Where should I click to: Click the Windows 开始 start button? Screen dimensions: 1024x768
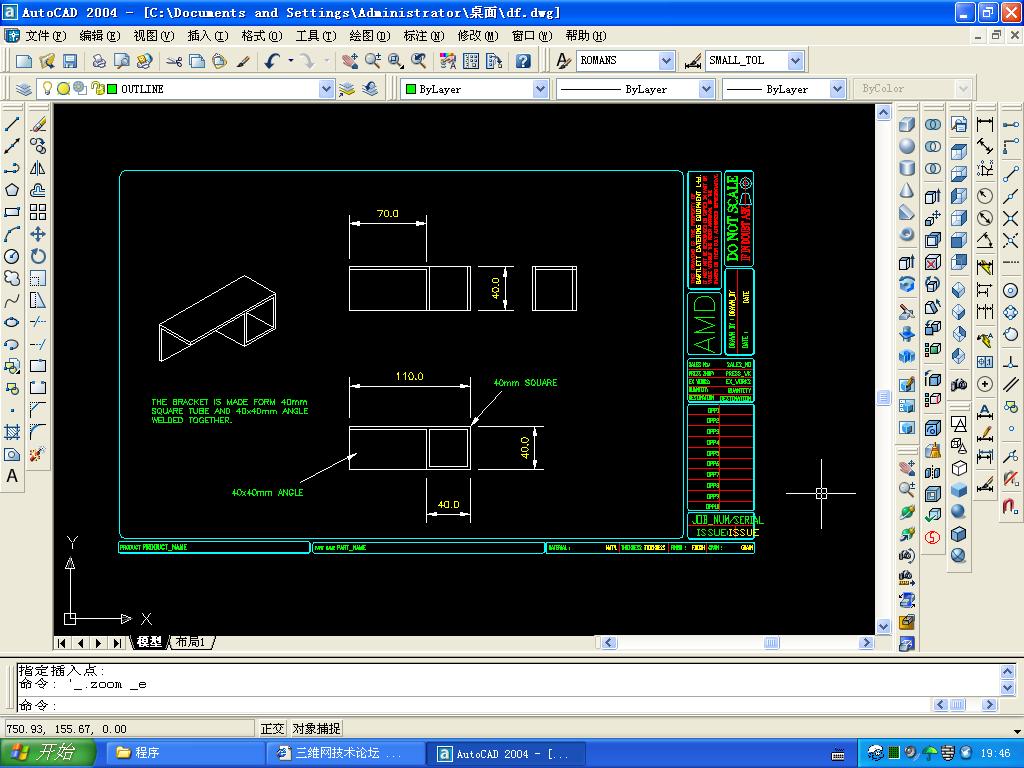(48, 753)
